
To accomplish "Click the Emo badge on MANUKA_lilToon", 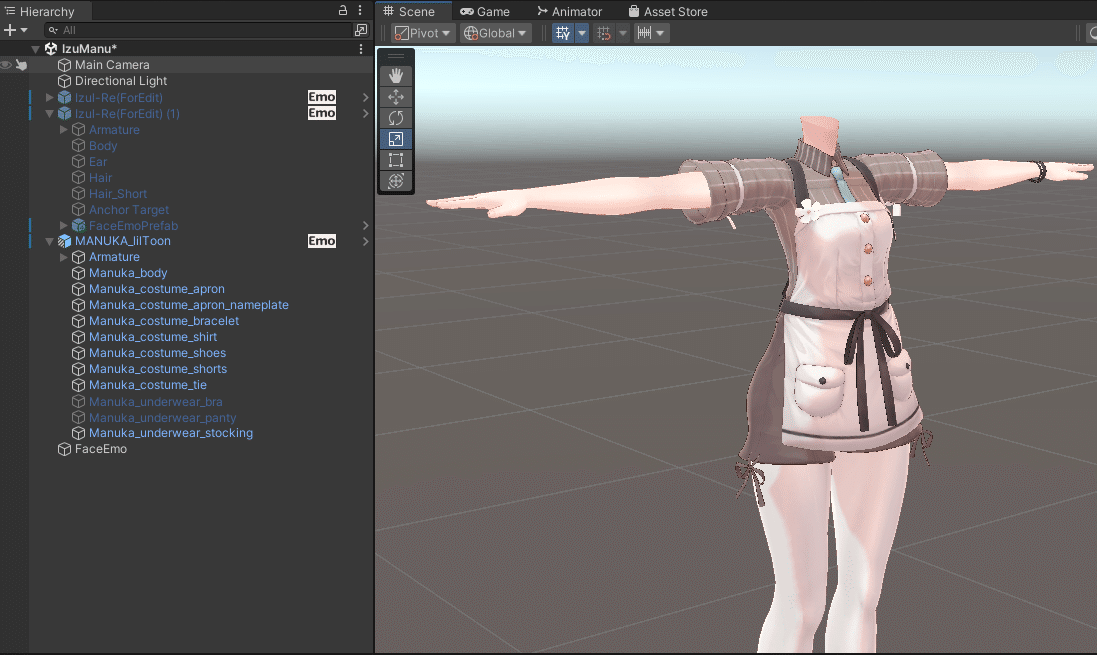I will (321, 241).
